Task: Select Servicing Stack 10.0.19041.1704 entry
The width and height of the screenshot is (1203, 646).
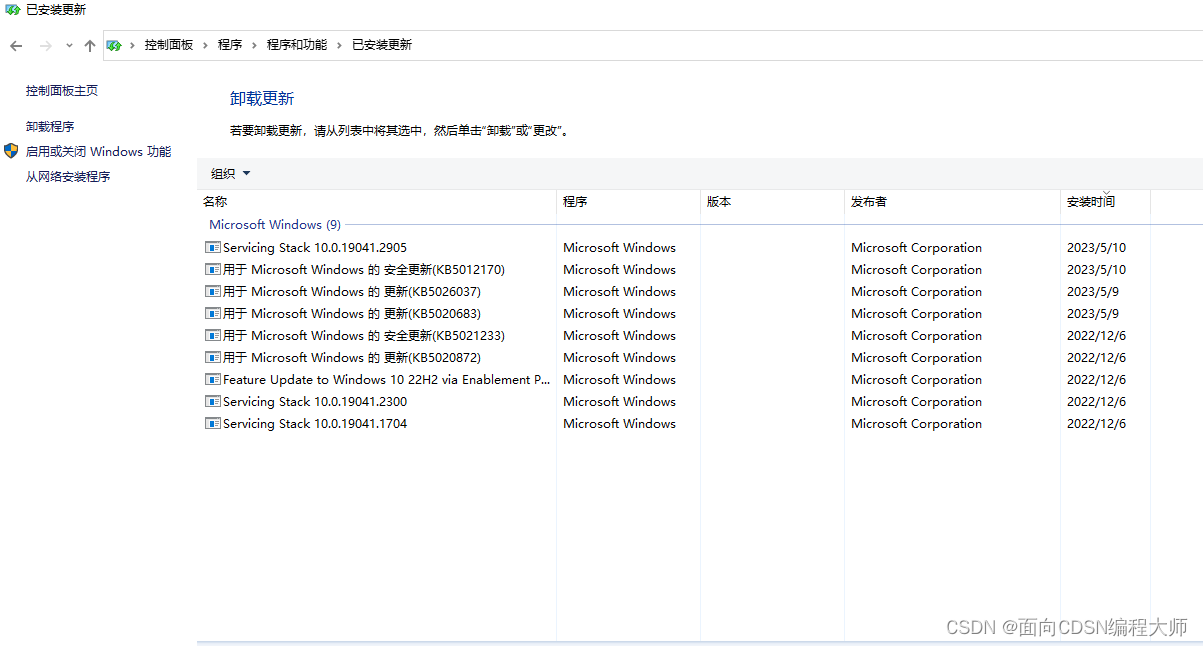Action: pos(315,423)
